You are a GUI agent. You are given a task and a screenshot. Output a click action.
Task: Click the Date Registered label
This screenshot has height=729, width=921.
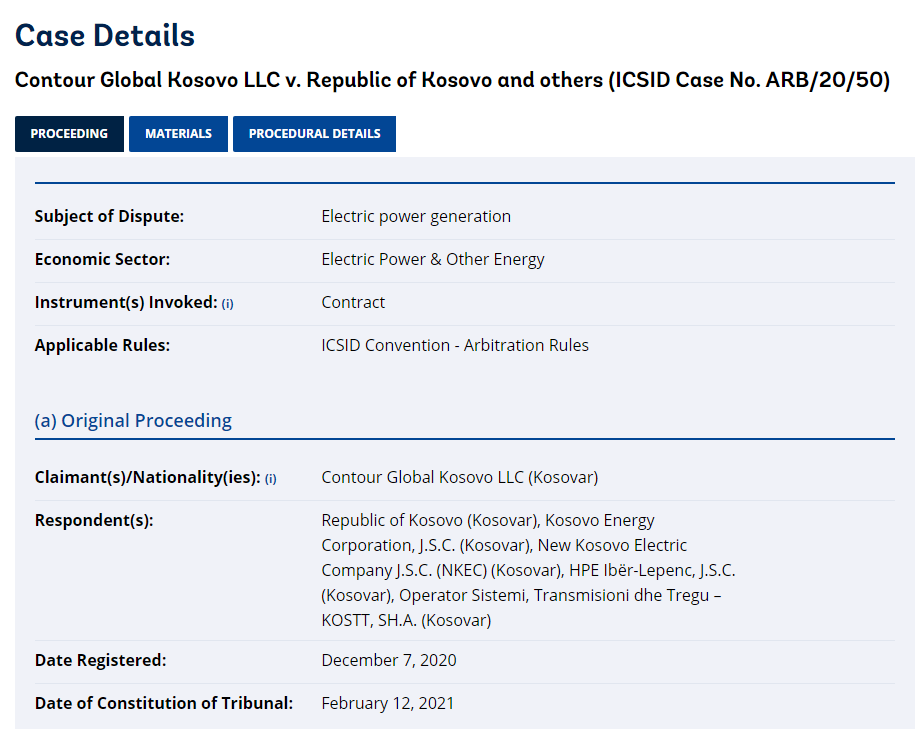tap(100, 660)
